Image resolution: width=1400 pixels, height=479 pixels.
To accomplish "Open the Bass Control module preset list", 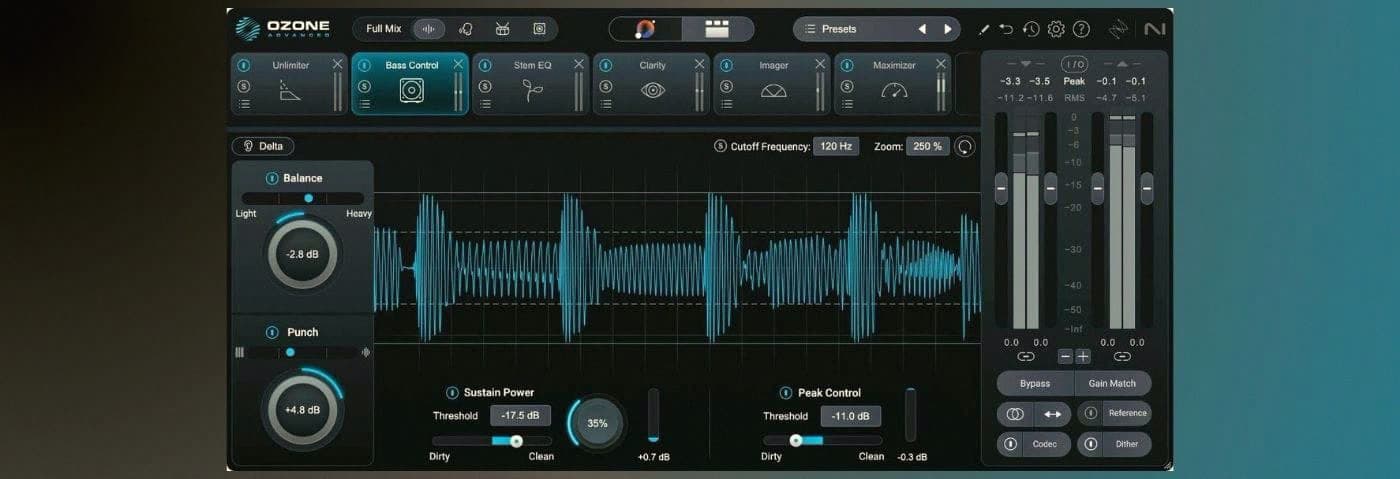I will 364,103.
